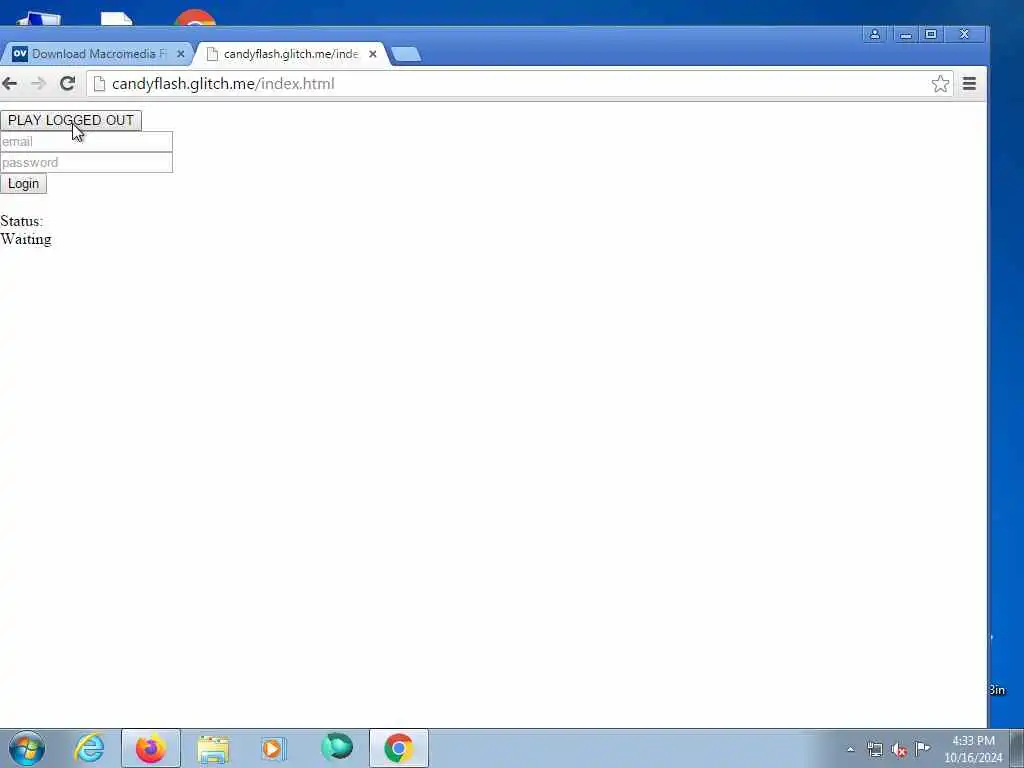Open Firefox from the taskbar
This screenshot has height=768, width=1024.
pos(151,748)
